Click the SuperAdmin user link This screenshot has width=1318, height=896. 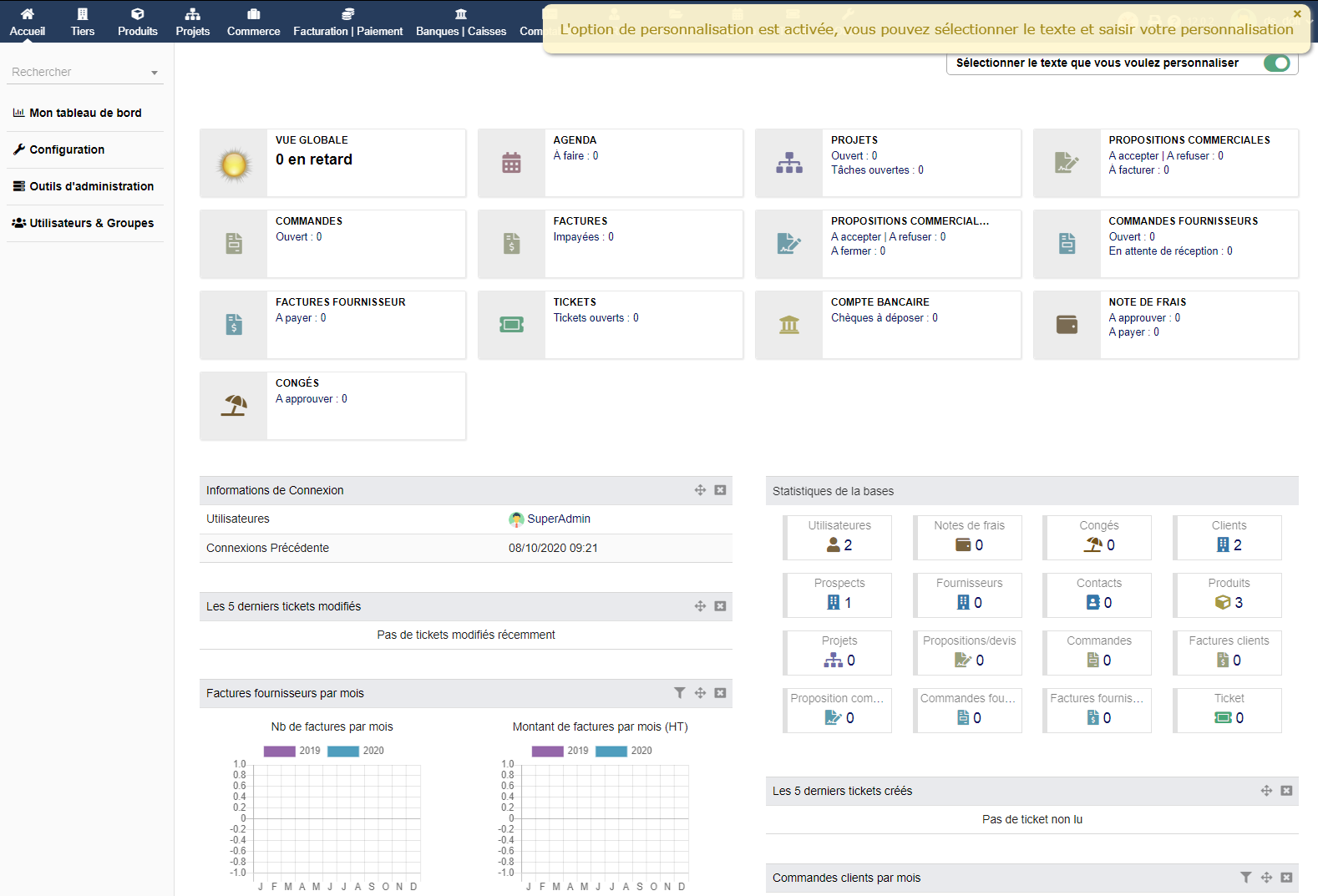[x=558, y=519]
